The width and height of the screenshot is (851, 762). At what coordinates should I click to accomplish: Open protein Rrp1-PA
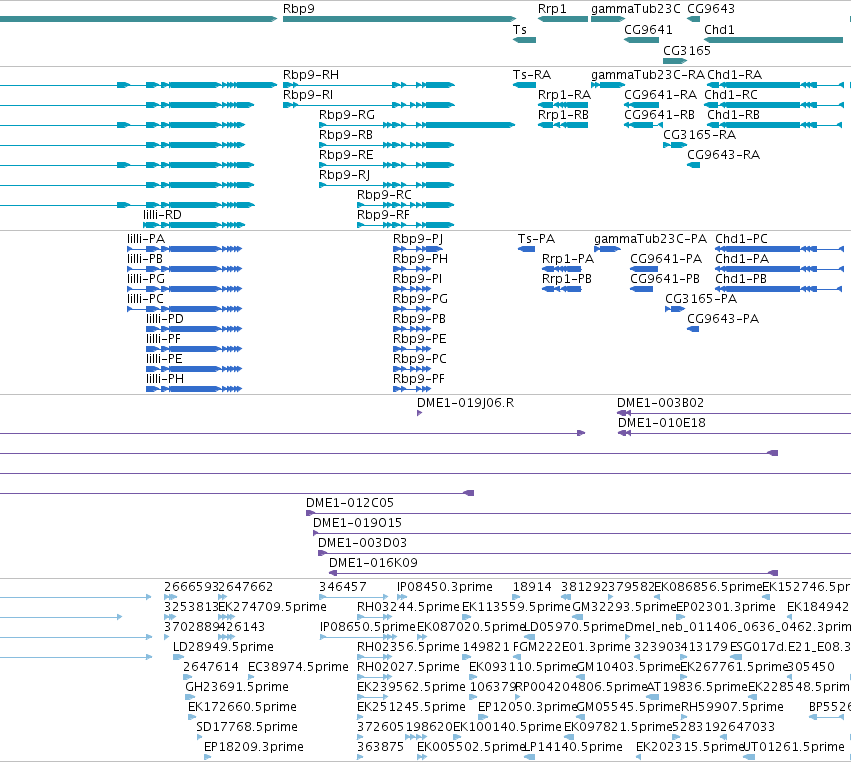tap(568, 259)
